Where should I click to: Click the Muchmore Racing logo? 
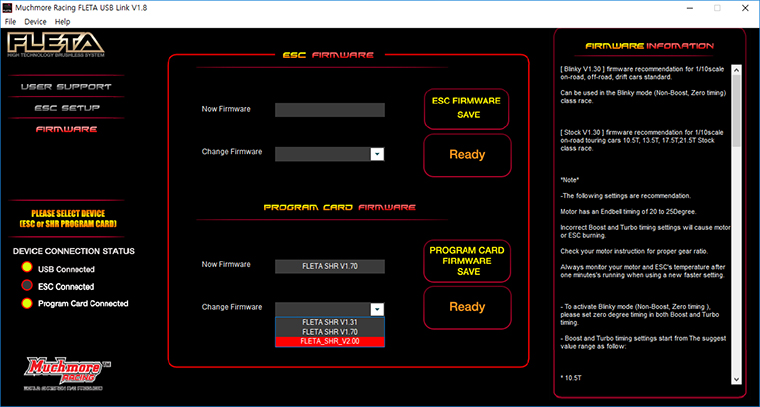pyautogui.click(x=67, y=373)
